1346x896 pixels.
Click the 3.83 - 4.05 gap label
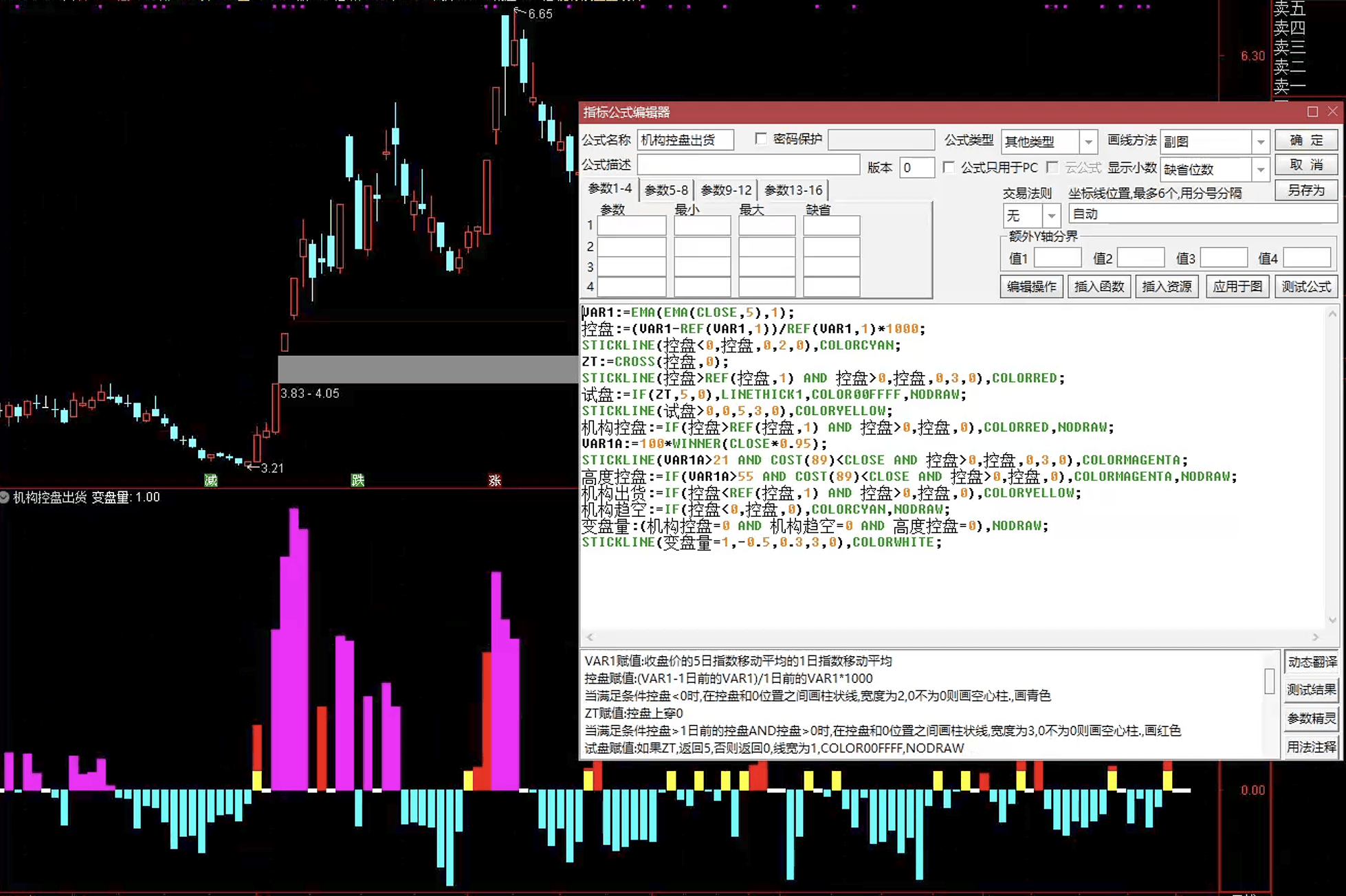(x=310, y=394)
